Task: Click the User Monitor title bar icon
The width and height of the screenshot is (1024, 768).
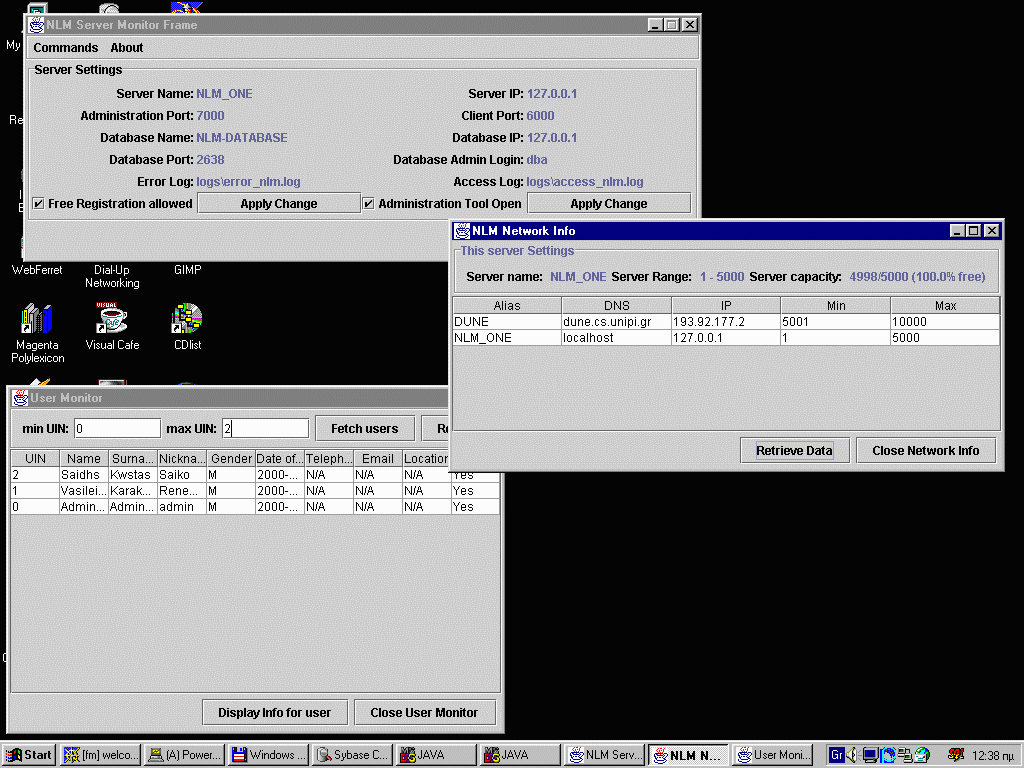Action: click(x=20, y=398)
